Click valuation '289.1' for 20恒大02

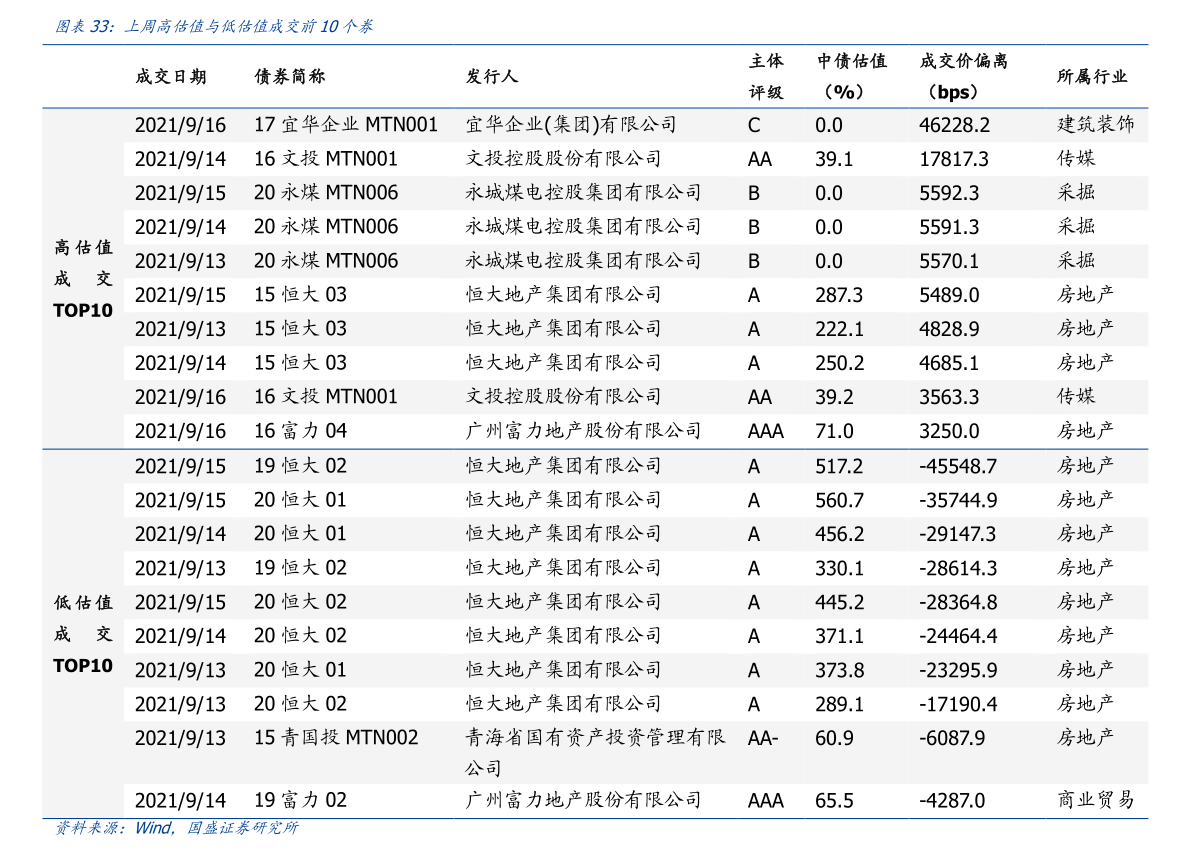point(839,704)
